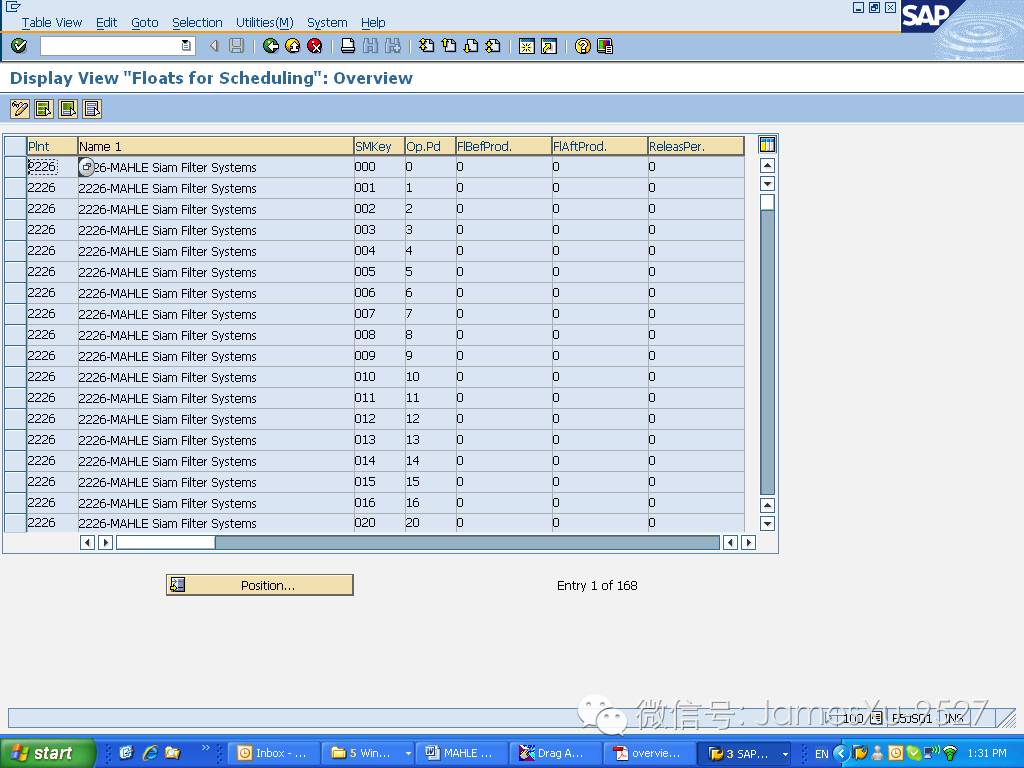Expand hidden system tray icons arrow

click(x=841, y=754)
